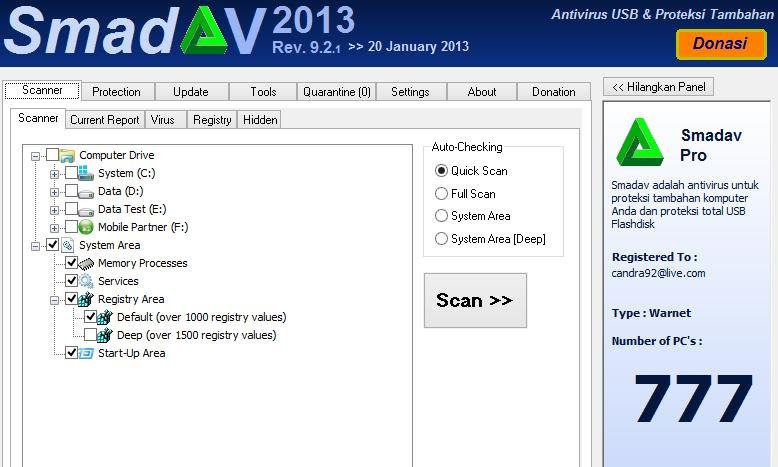Collapse the System Area tree node
The width and height of the screenshot is (778, 467).
(x=35, y=246)
